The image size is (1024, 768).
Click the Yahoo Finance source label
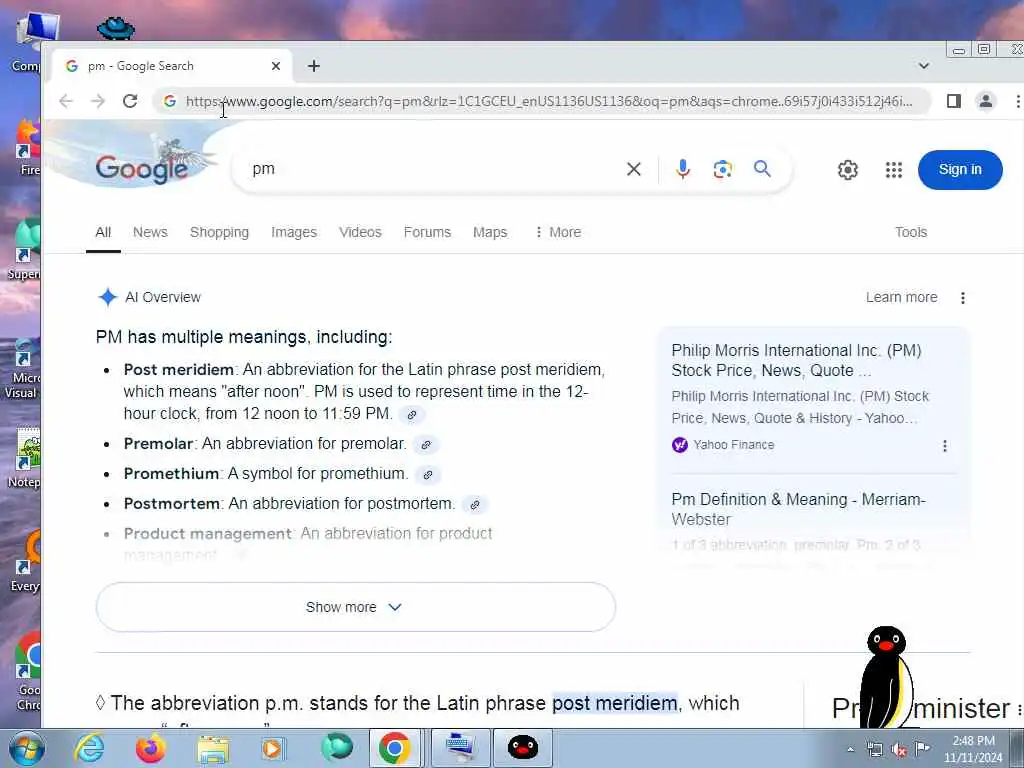[723, 445]
